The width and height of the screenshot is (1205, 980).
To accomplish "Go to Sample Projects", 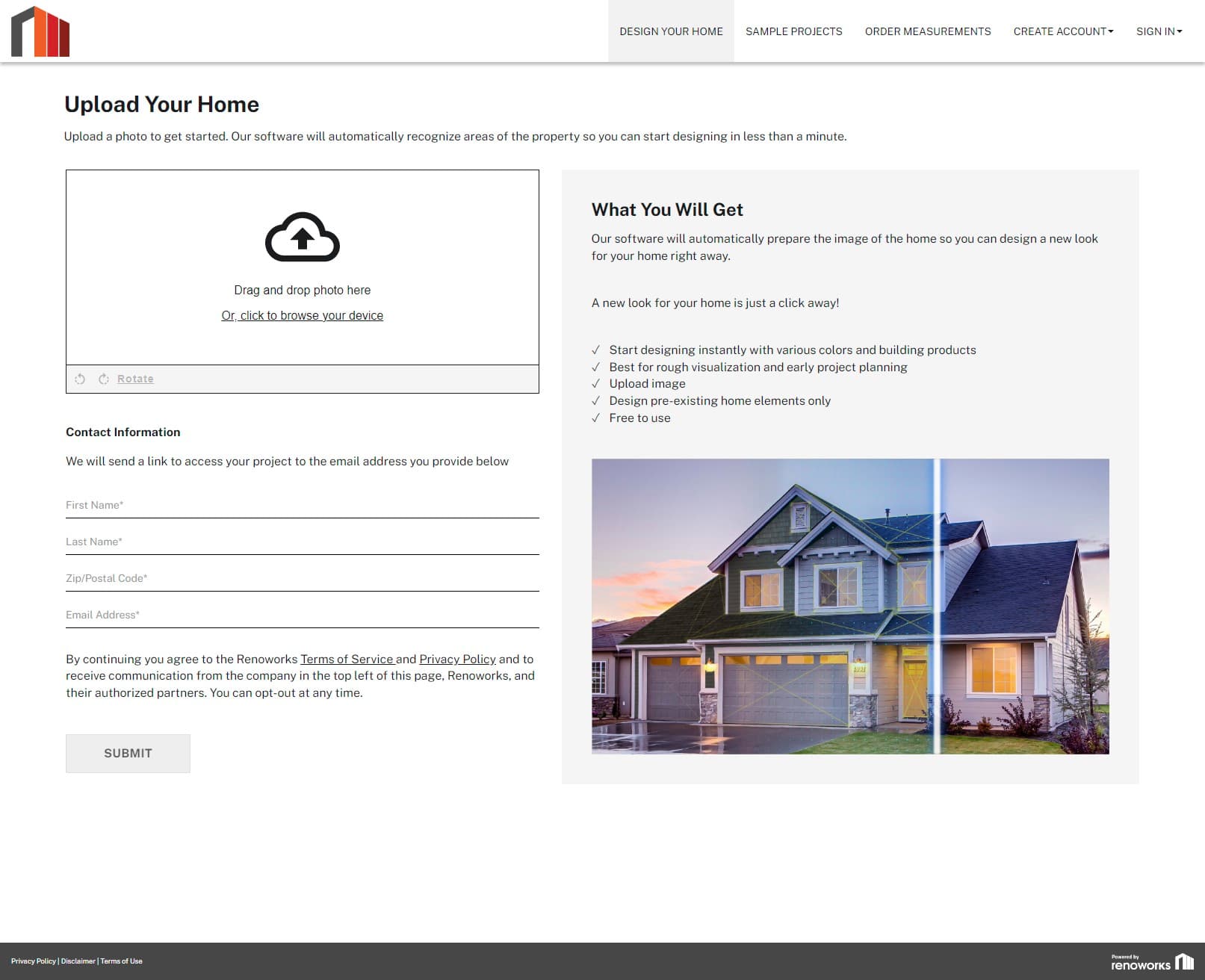I will tap(793, 31).
